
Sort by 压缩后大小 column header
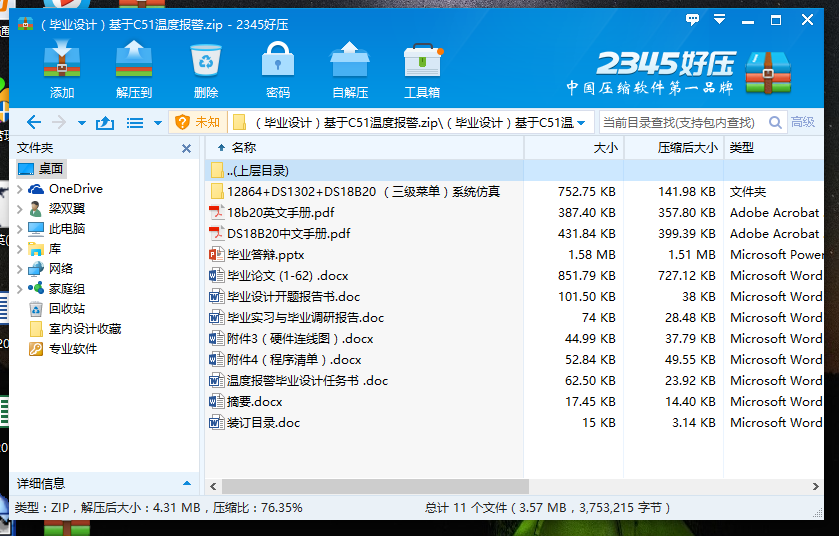click(x=674, y=148)
